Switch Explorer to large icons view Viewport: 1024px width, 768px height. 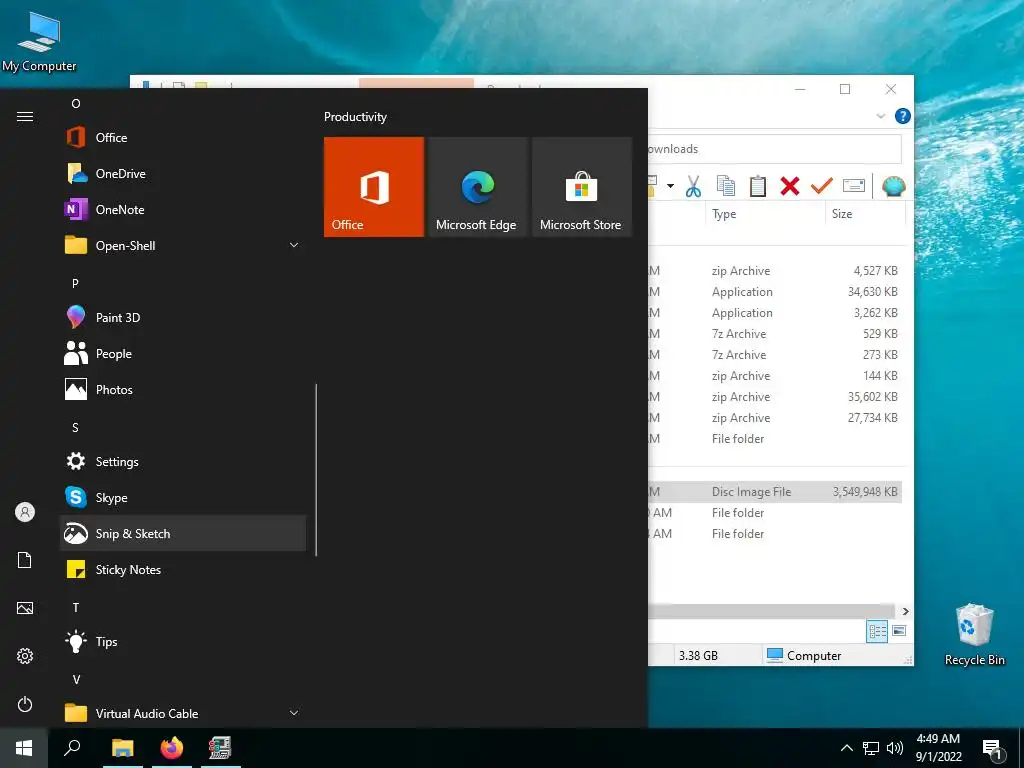899,631
